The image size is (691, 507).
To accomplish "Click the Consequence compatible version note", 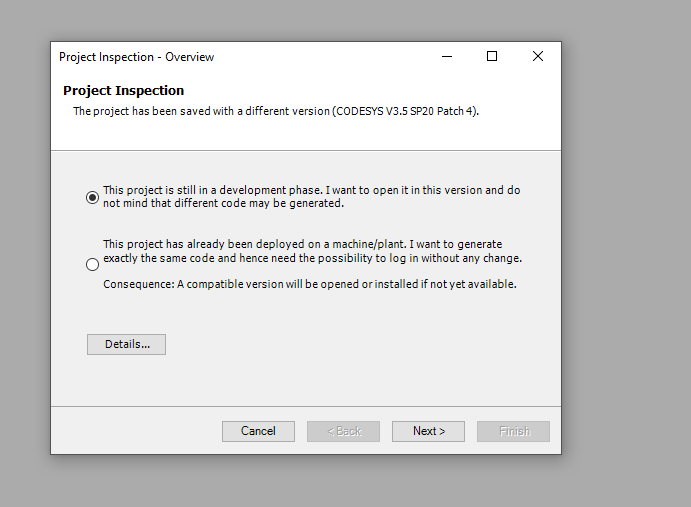I will coord(310,284).
